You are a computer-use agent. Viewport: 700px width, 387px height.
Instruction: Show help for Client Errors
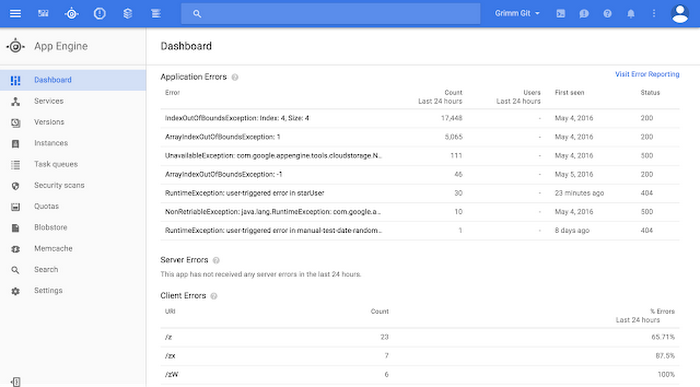coord(214,296)
